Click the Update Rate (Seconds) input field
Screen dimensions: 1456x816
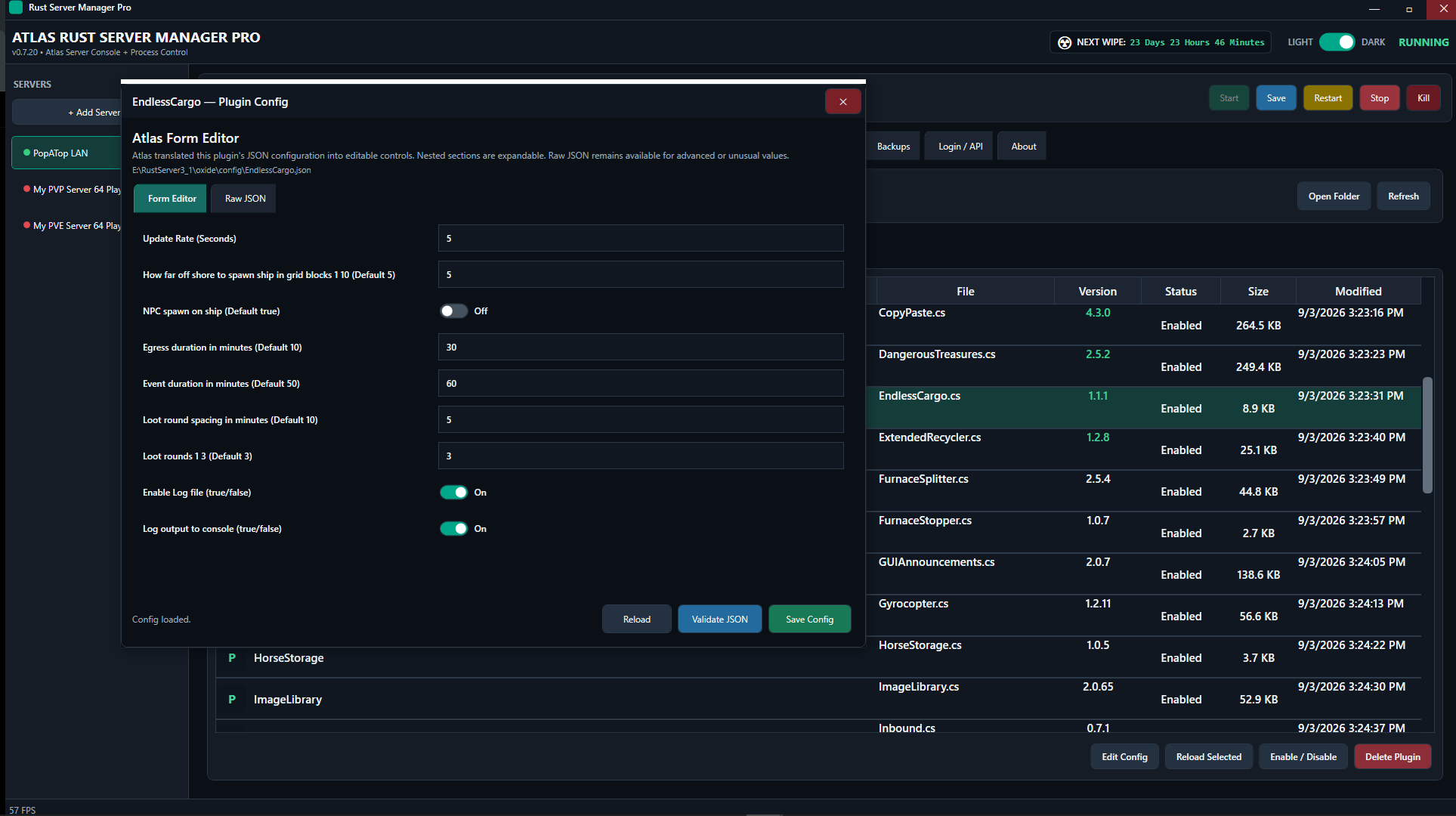[x=641, y=239]
